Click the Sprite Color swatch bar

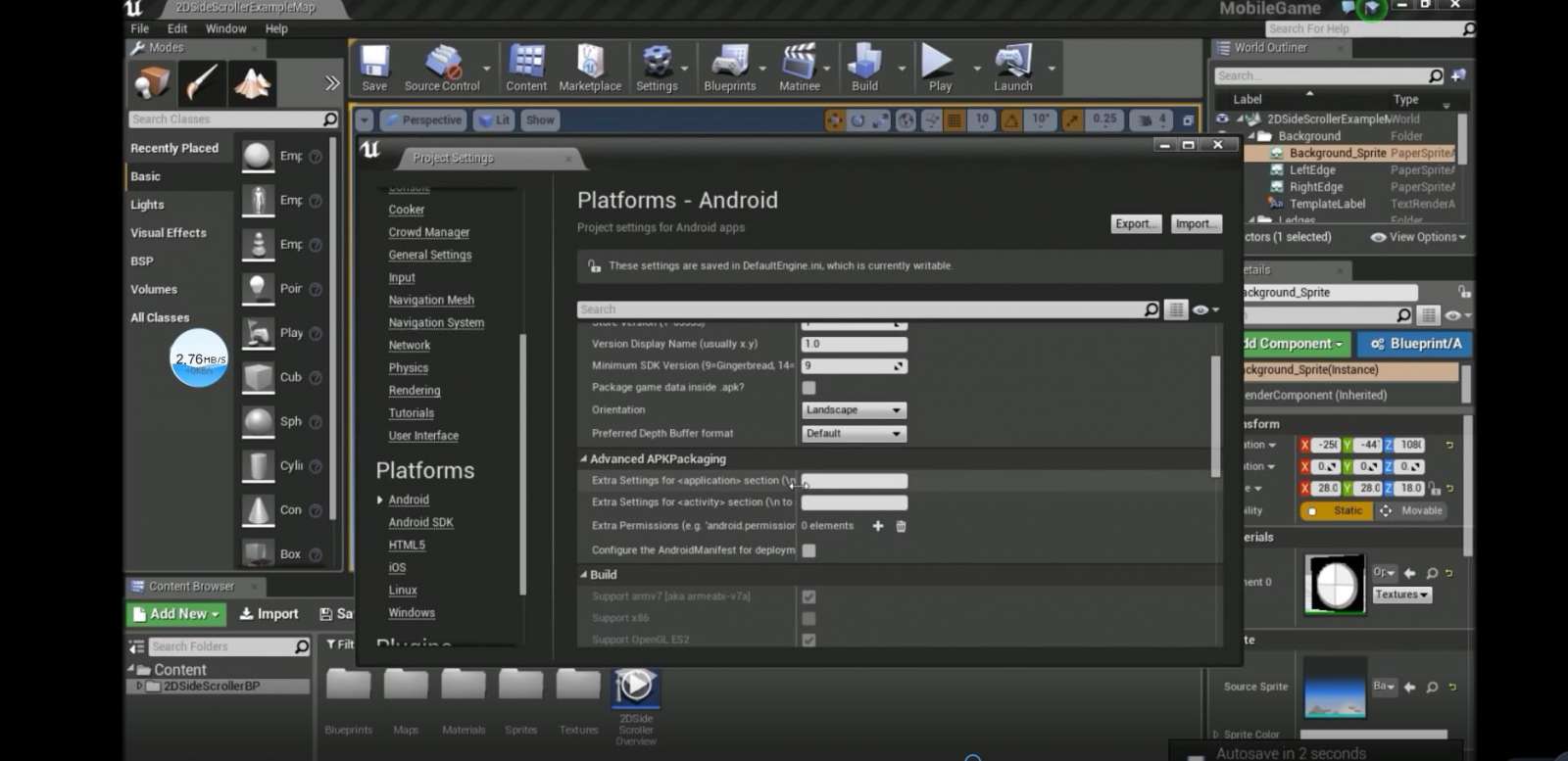tap(1373, 734)
